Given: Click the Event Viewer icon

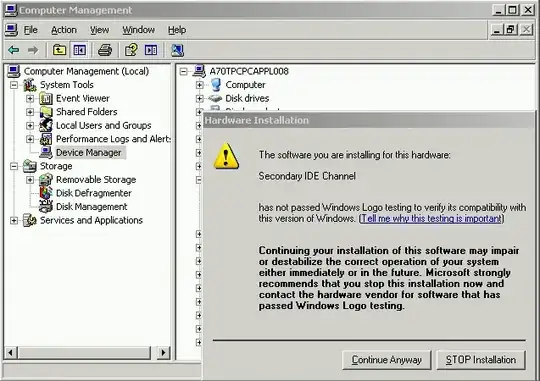Looking at the screenshot, I should (46, 99).
